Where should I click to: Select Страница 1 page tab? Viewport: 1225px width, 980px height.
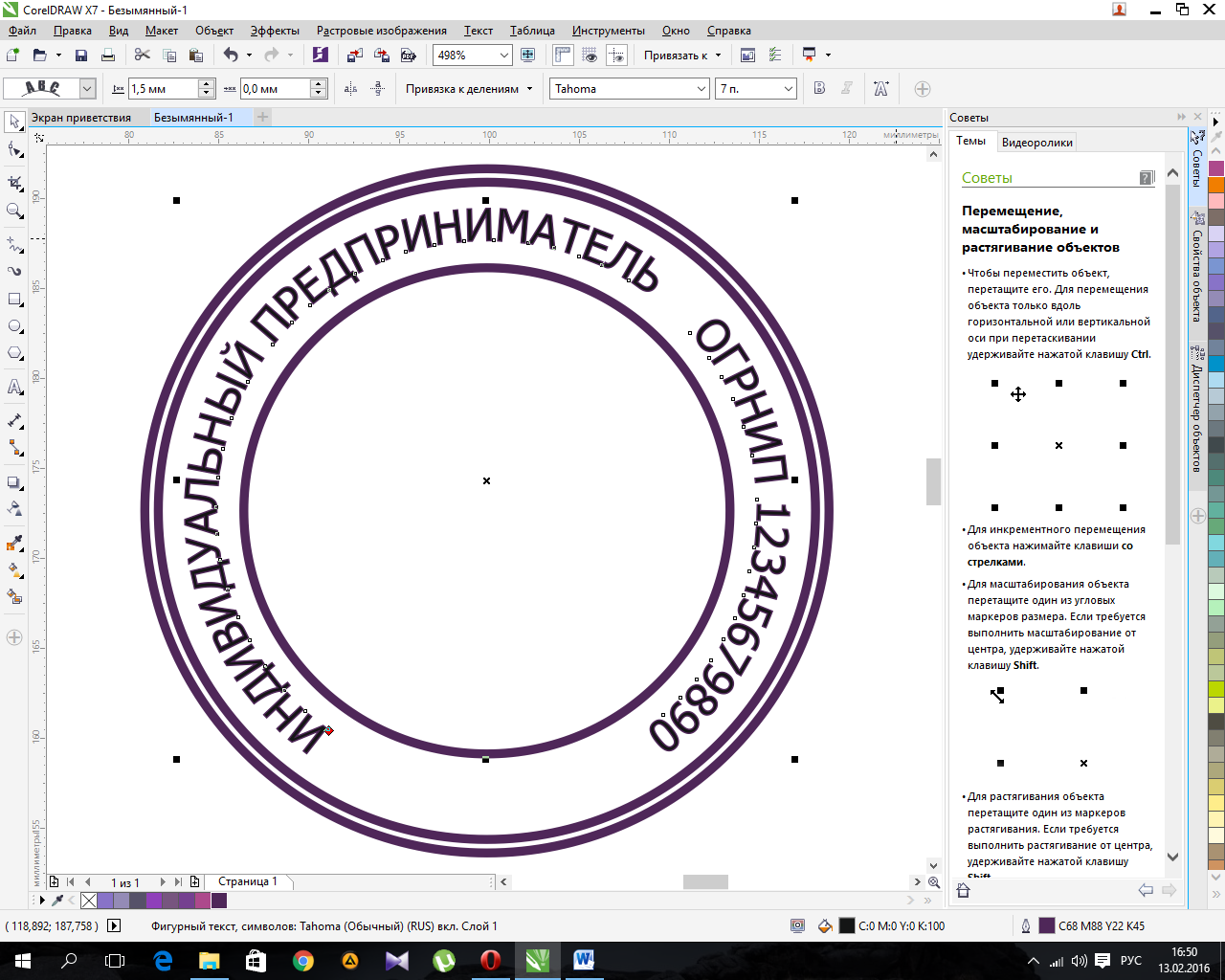[248, 881]
